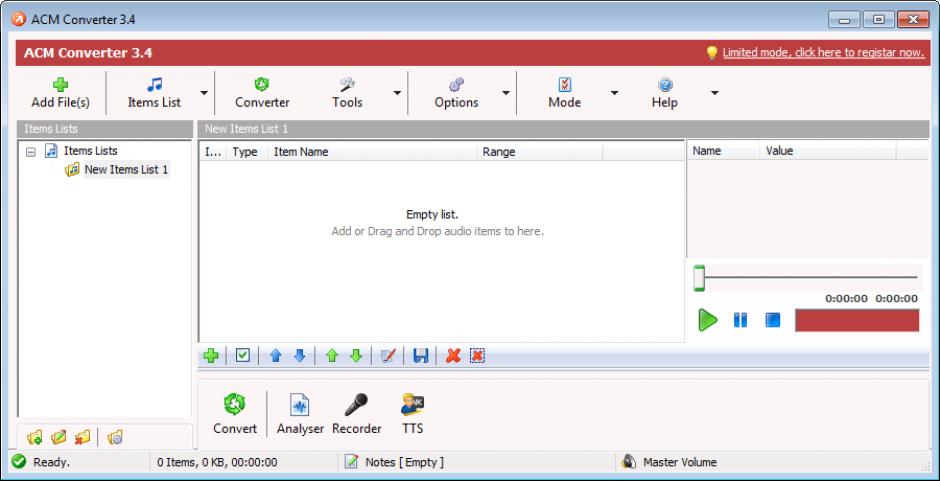Screen dimensions: 940x481
Task: Click the 0 Items, 0 KB status text
Action: point(217,462)
